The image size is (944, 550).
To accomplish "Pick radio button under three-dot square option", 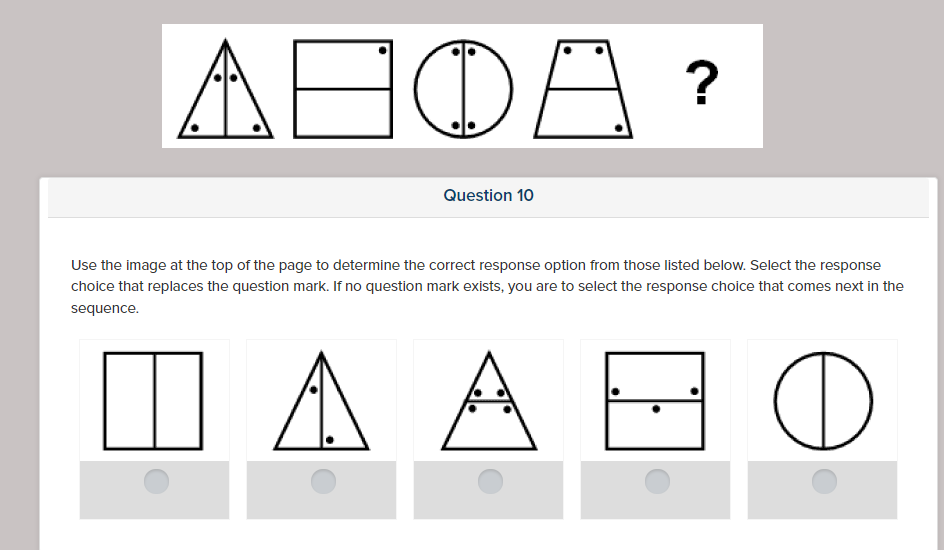I will coord(656,482).
